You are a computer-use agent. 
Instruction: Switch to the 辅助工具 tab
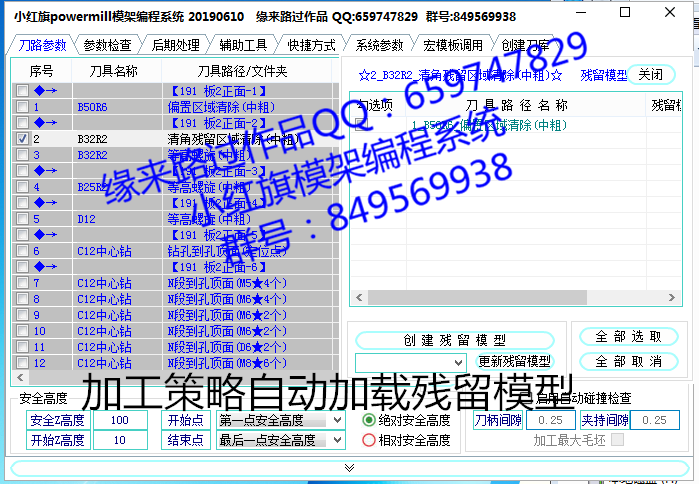(243, 45)
